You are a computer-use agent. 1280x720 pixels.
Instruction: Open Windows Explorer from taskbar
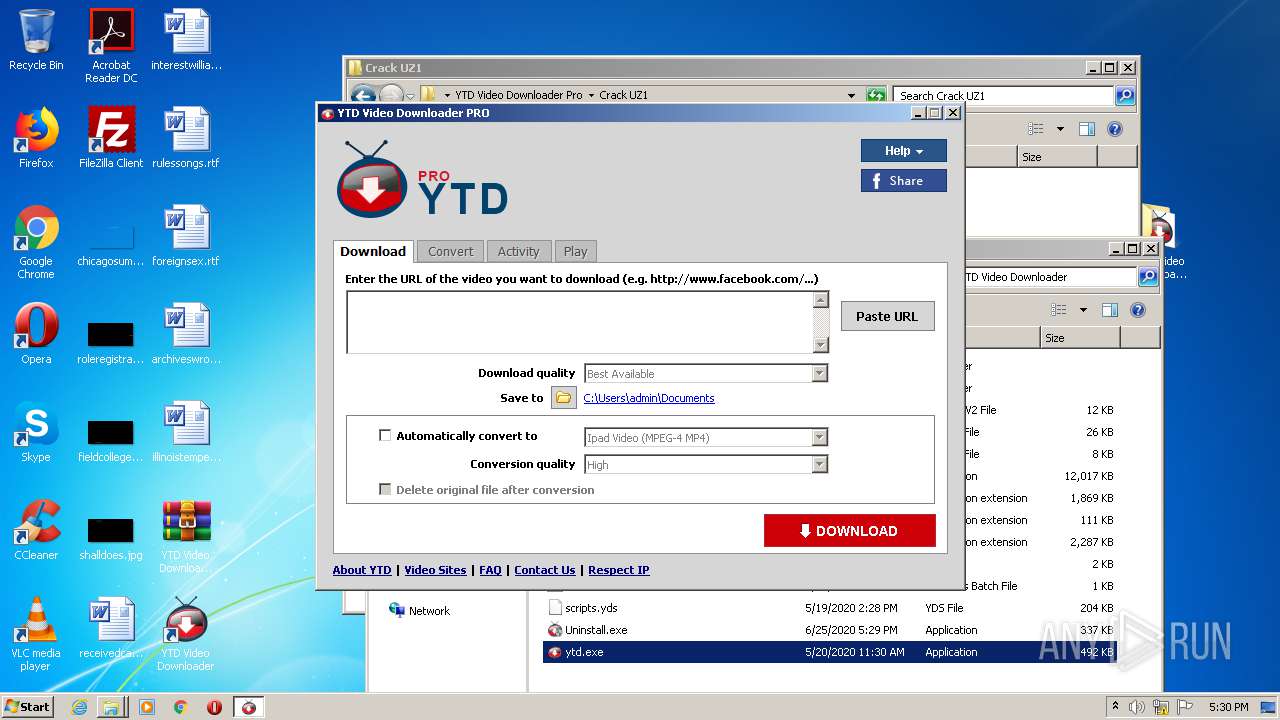111,707
